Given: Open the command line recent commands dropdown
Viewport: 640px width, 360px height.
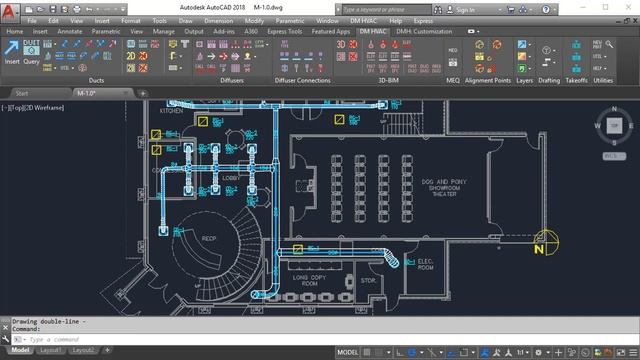Looking at the screenshot, I should click(x=24, y=340).
